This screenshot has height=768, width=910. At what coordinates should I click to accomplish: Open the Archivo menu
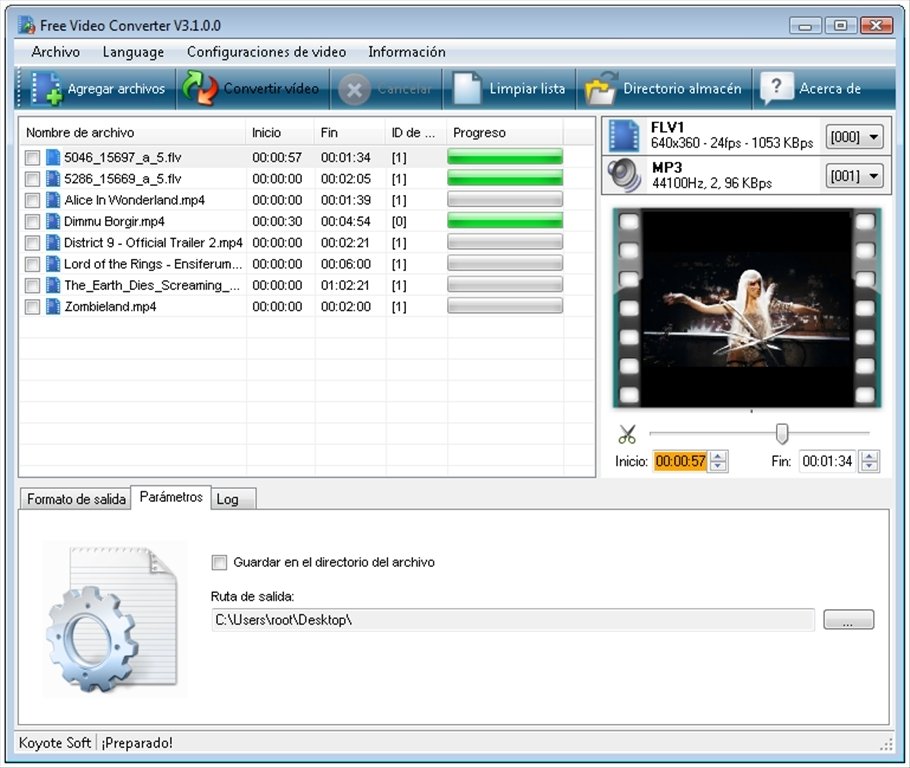[x=56, y=52]
